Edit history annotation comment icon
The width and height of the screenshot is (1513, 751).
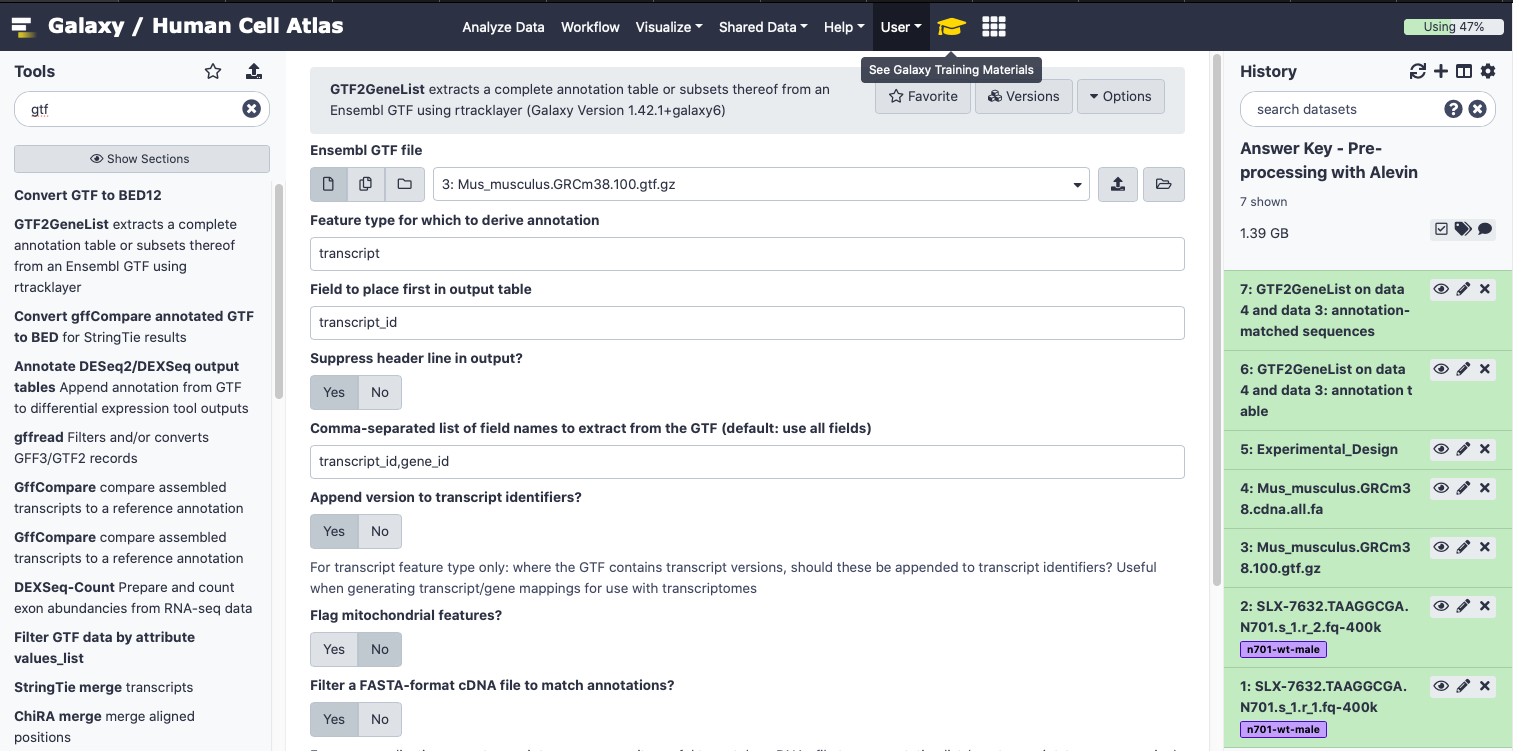click(x=1485, y=229)
